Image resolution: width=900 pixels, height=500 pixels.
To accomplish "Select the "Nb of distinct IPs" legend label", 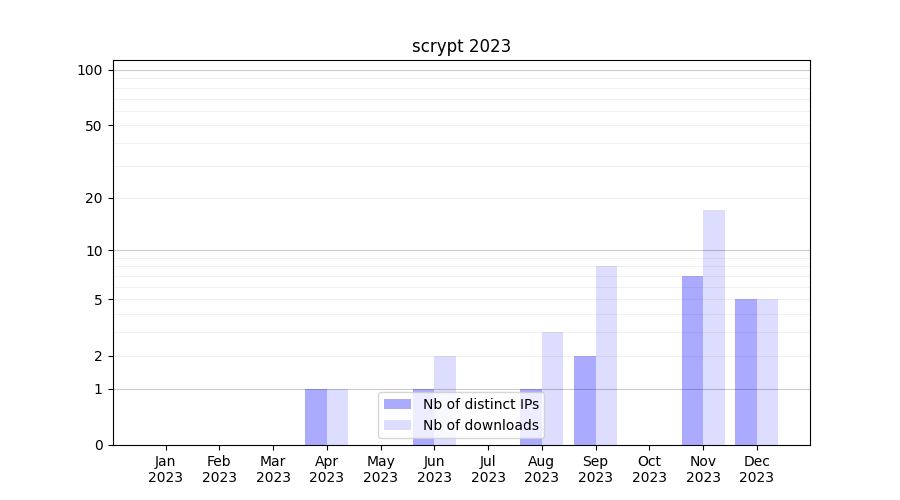I will point(480,404).
